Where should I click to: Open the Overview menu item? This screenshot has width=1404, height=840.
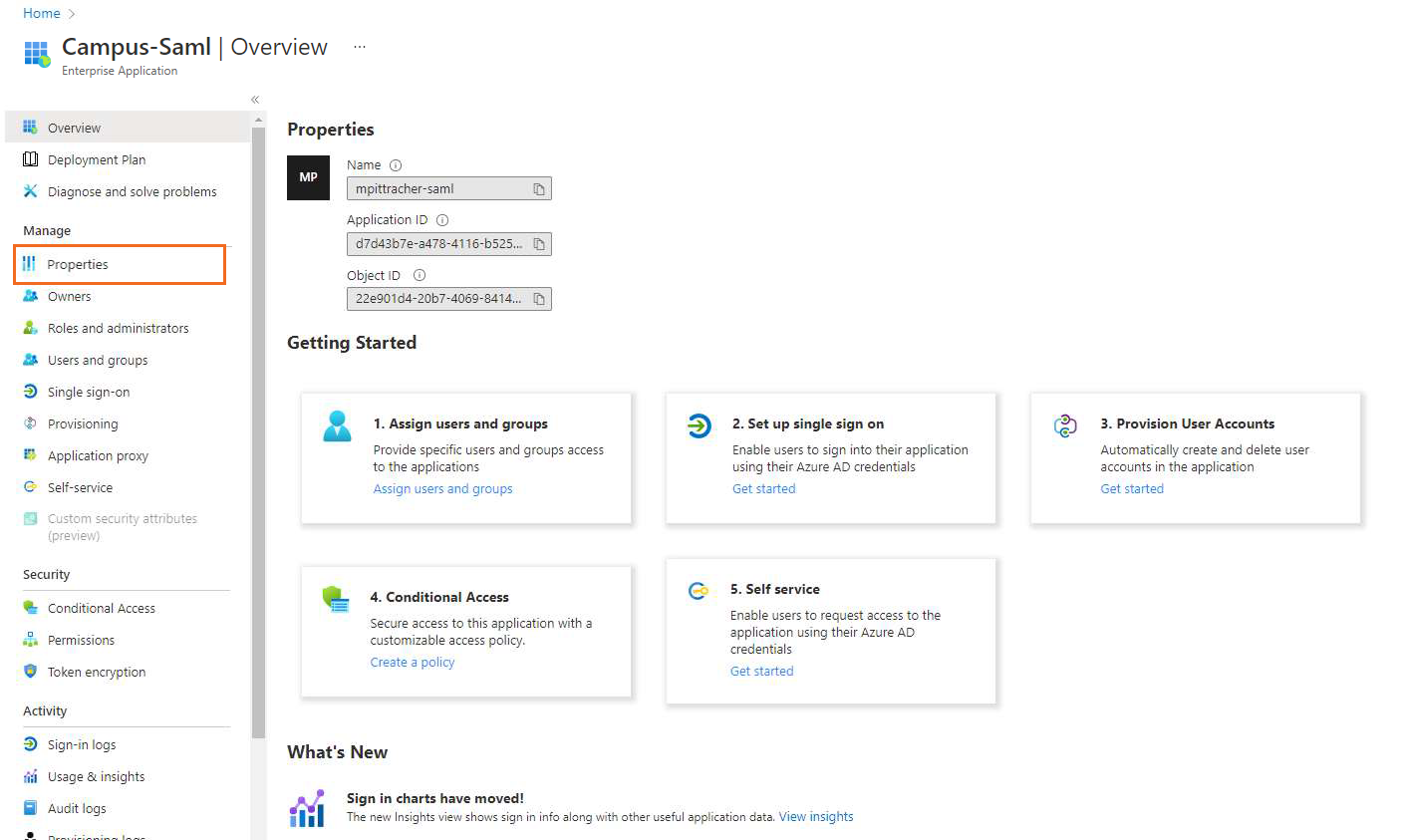point(128,128)
